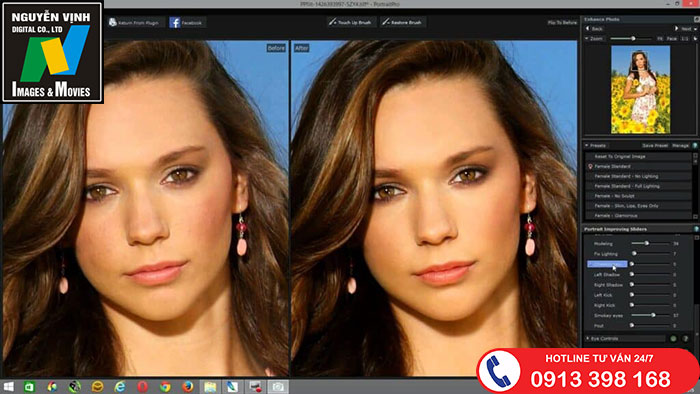Collapse the Presets section triangle

click(587, 145)
